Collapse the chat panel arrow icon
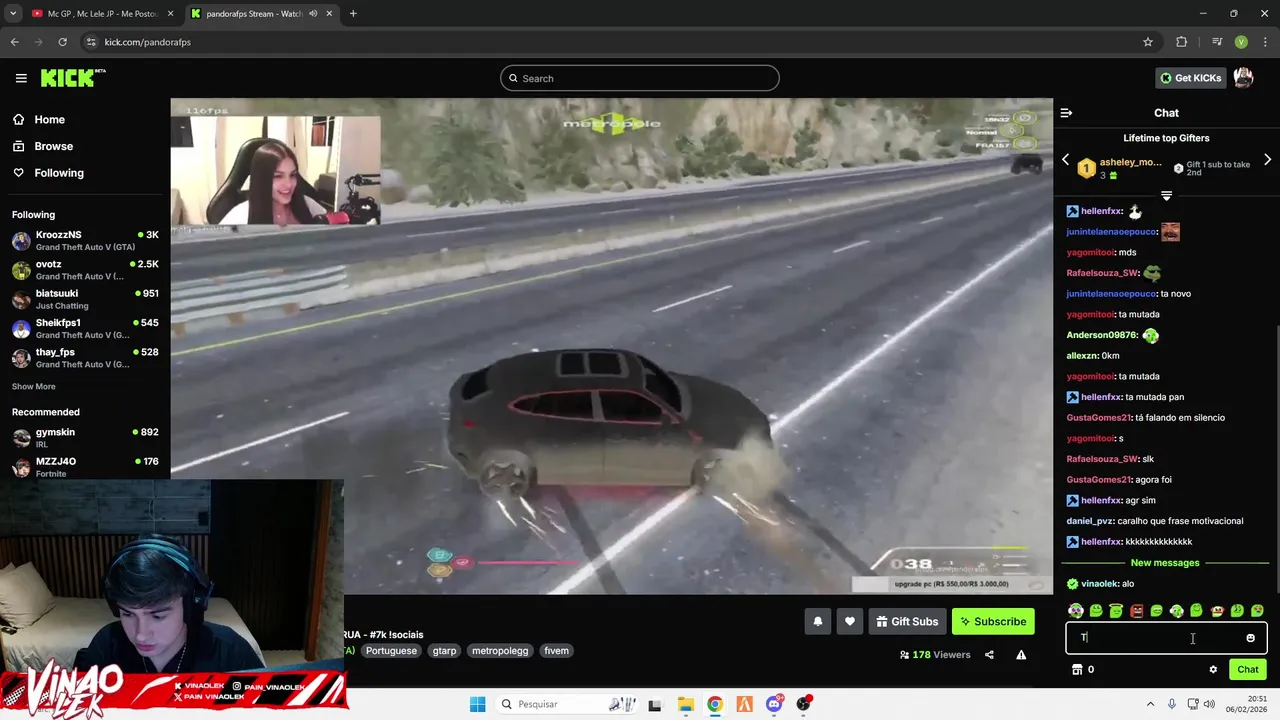This screenshot has width=1280, height=720. pyautogui.click(x=1066, y=113)
